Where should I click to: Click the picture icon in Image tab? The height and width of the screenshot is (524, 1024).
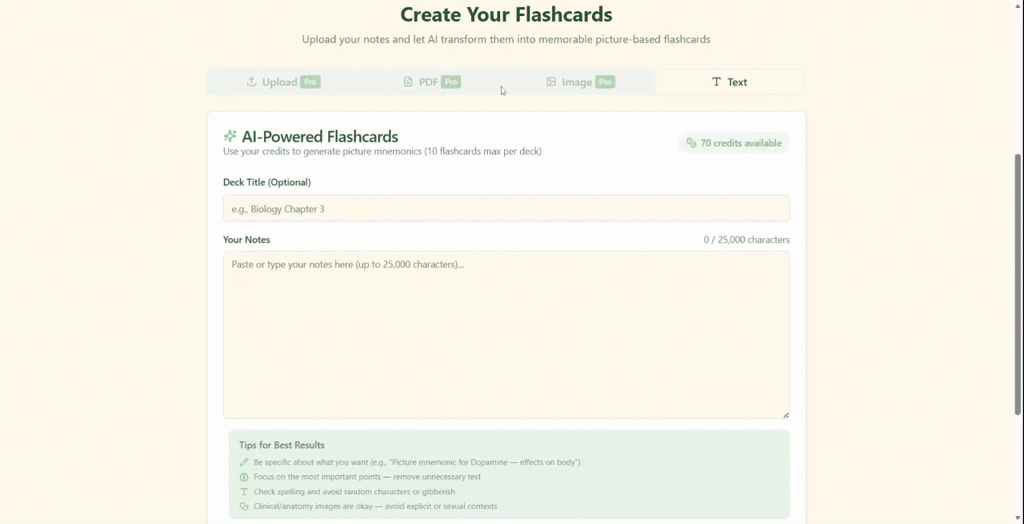[x=551, y=82]
